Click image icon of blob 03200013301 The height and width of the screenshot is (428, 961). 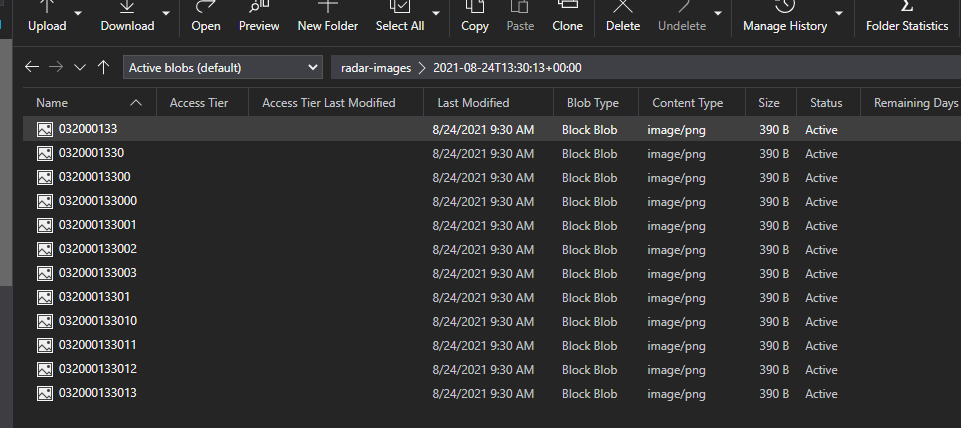coord(45,297)
